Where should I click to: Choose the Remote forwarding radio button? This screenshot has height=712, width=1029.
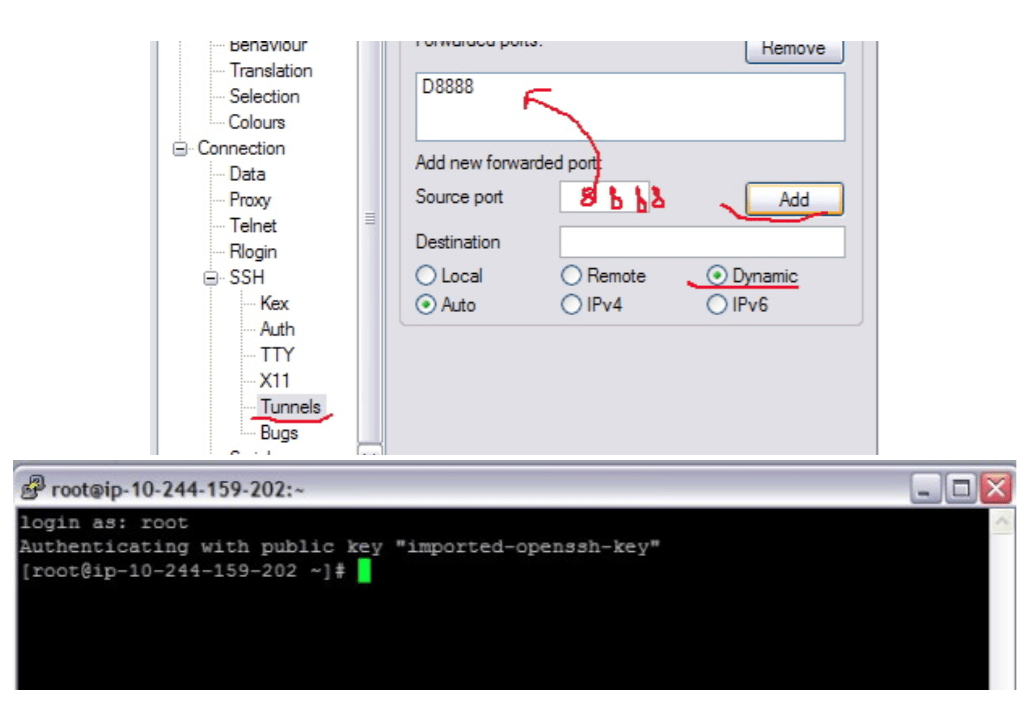pyautogui.click(x=571, y=276)
